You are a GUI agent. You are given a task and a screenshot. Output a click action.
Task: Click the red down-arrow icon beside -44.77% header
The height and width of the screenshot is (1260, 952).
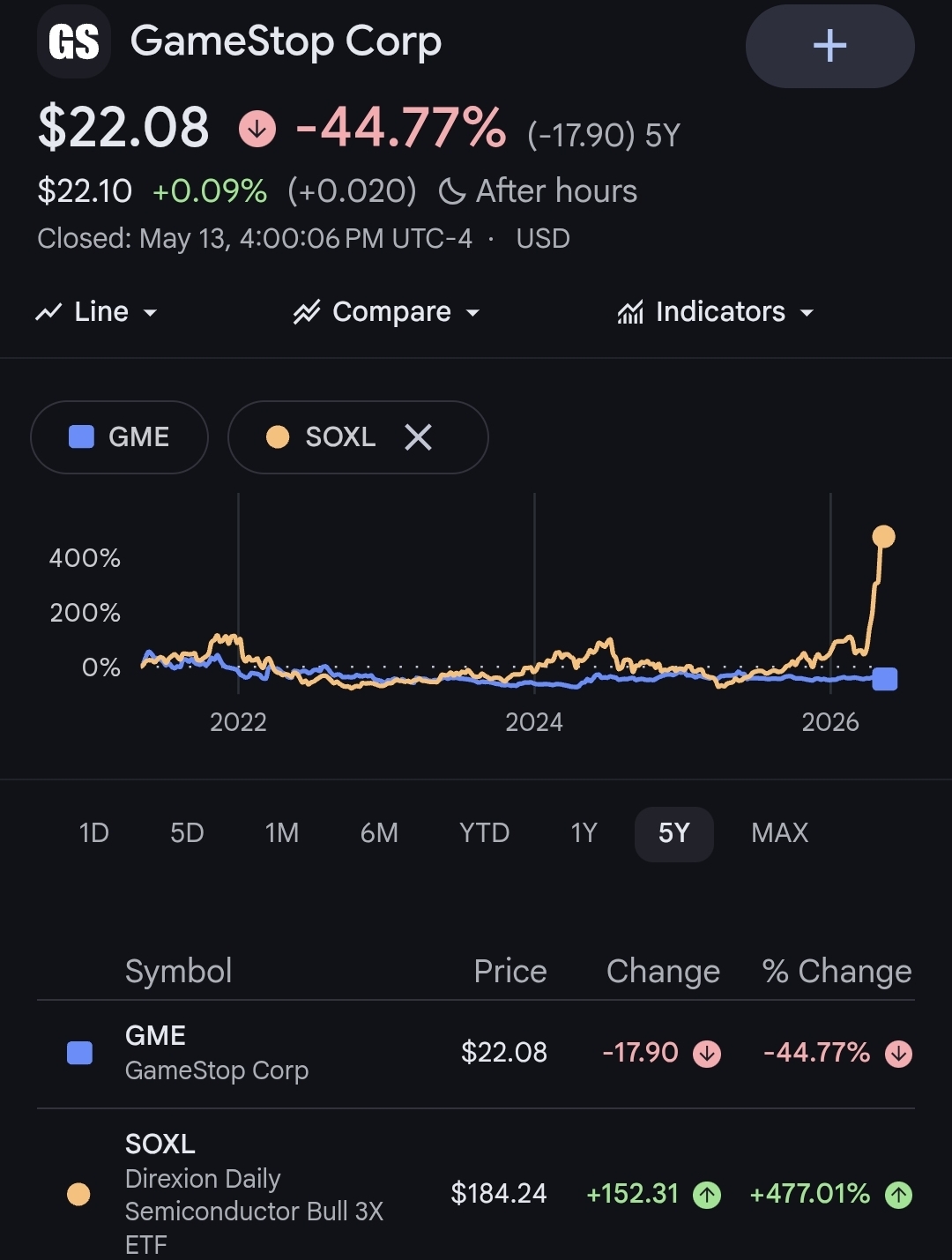coord(257,130)
